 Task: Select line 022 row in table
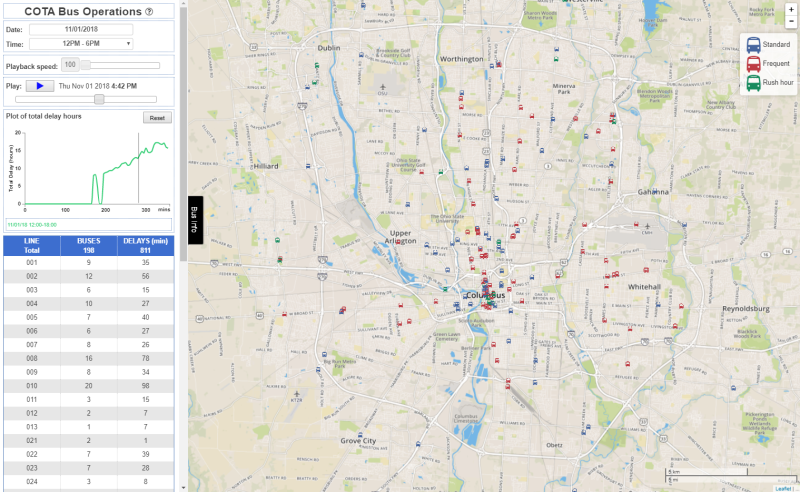pyautogui.click(x=89, y=454)
